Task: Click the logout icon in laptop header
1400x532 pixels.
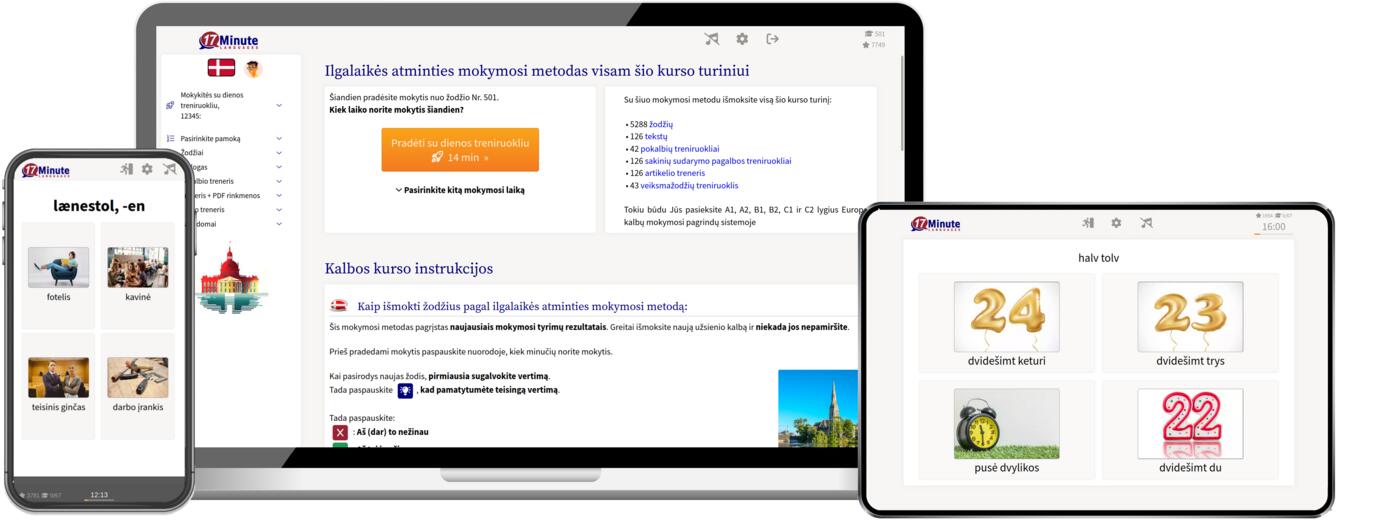Action: pos(772,39)
